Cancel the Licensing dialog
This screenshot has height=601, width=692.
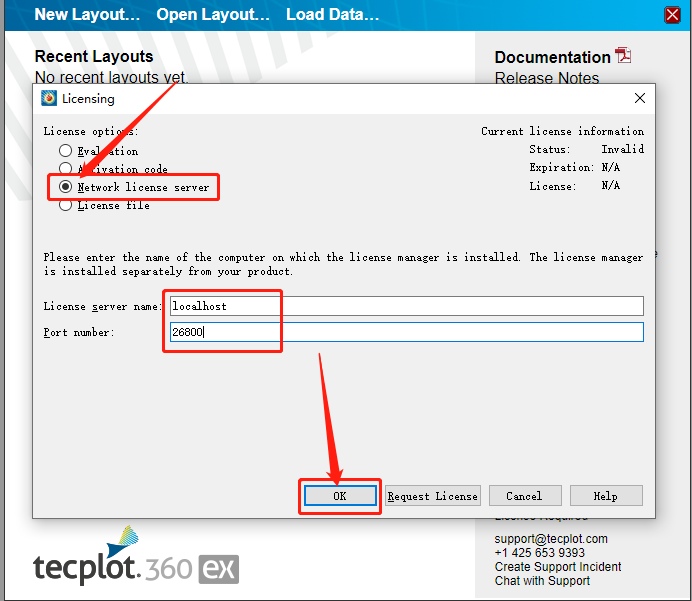pos(525,496)
